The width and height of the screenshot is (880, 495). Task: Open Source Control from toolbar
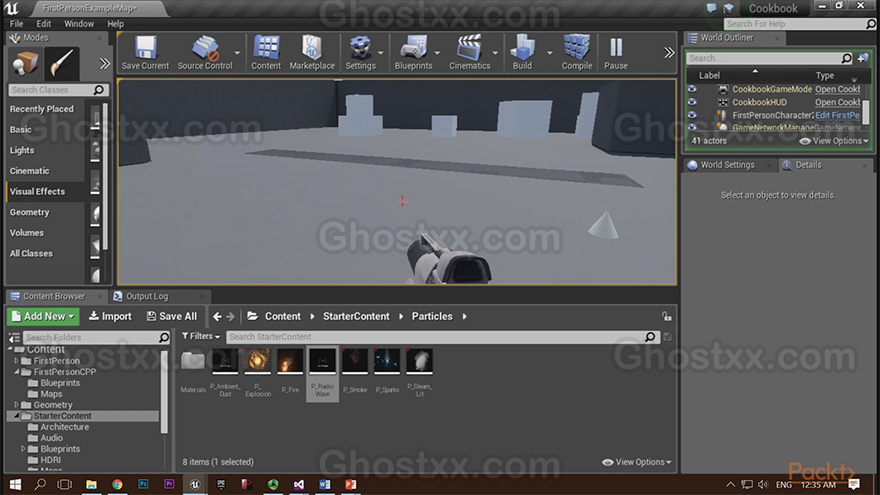pos(204,53)
